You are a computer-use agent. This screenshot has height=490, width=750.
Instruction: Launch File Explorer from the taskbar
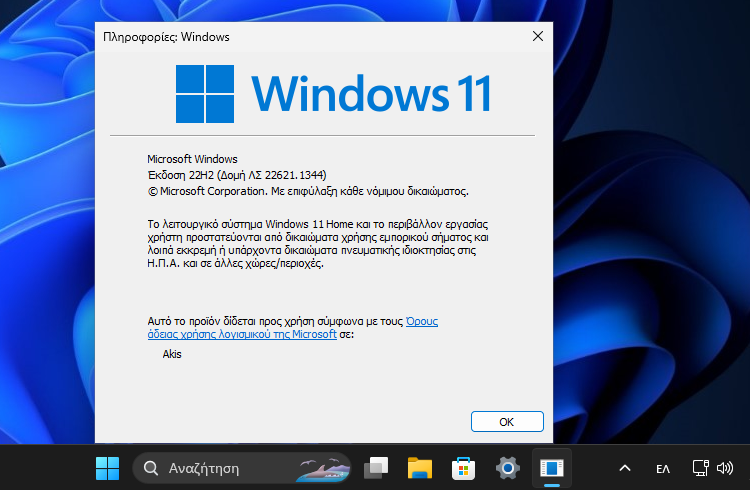coord(419,468)
